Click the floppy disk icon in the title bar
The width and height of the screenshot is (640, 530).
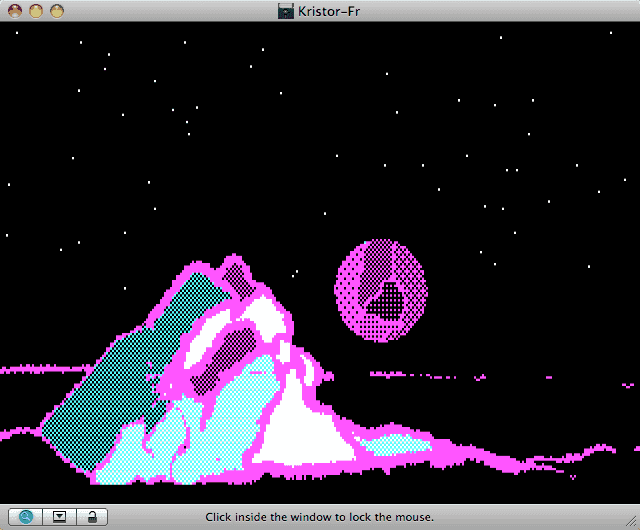(286, 11)
